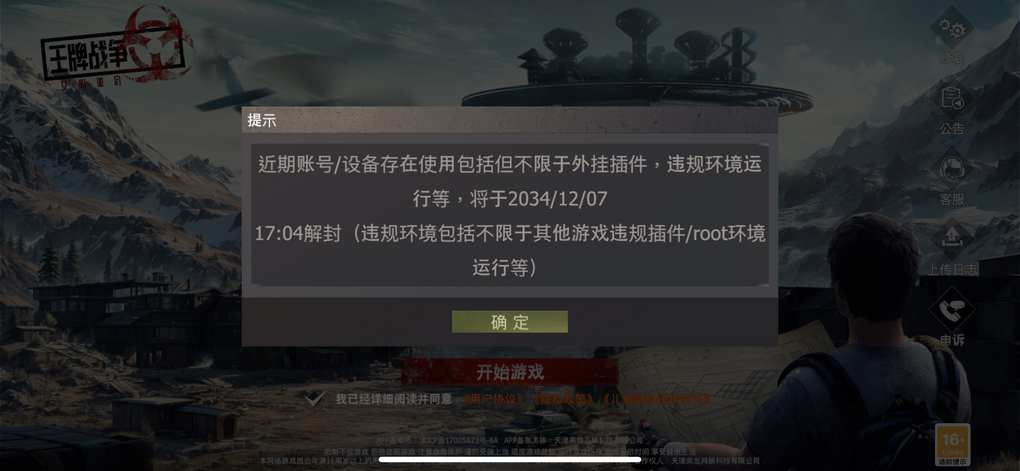Confirm the dialog with 确定
This screenshot has height=471, width=1020.
pos(509,321)
